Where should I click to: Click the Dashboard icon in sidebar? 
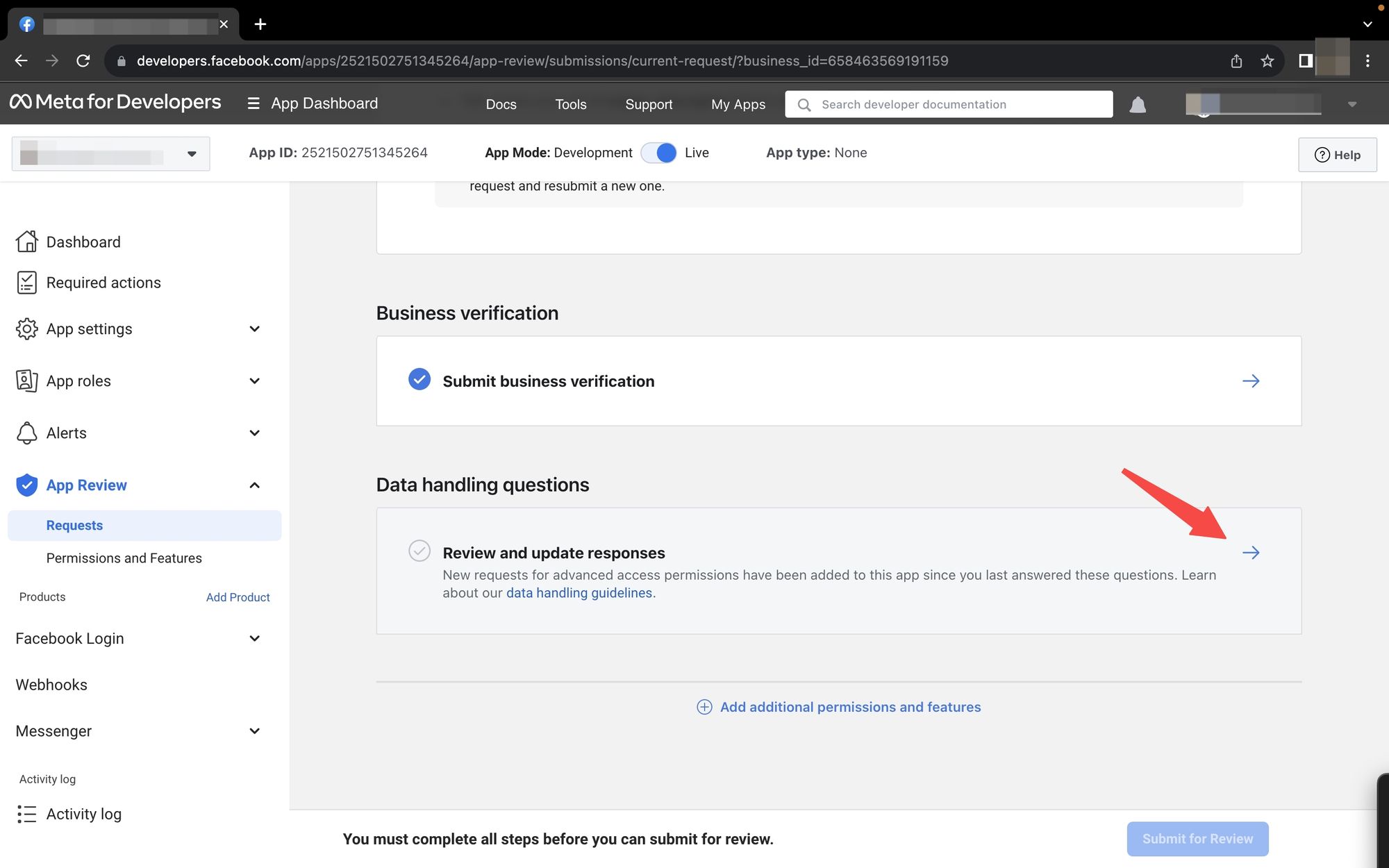26,241
